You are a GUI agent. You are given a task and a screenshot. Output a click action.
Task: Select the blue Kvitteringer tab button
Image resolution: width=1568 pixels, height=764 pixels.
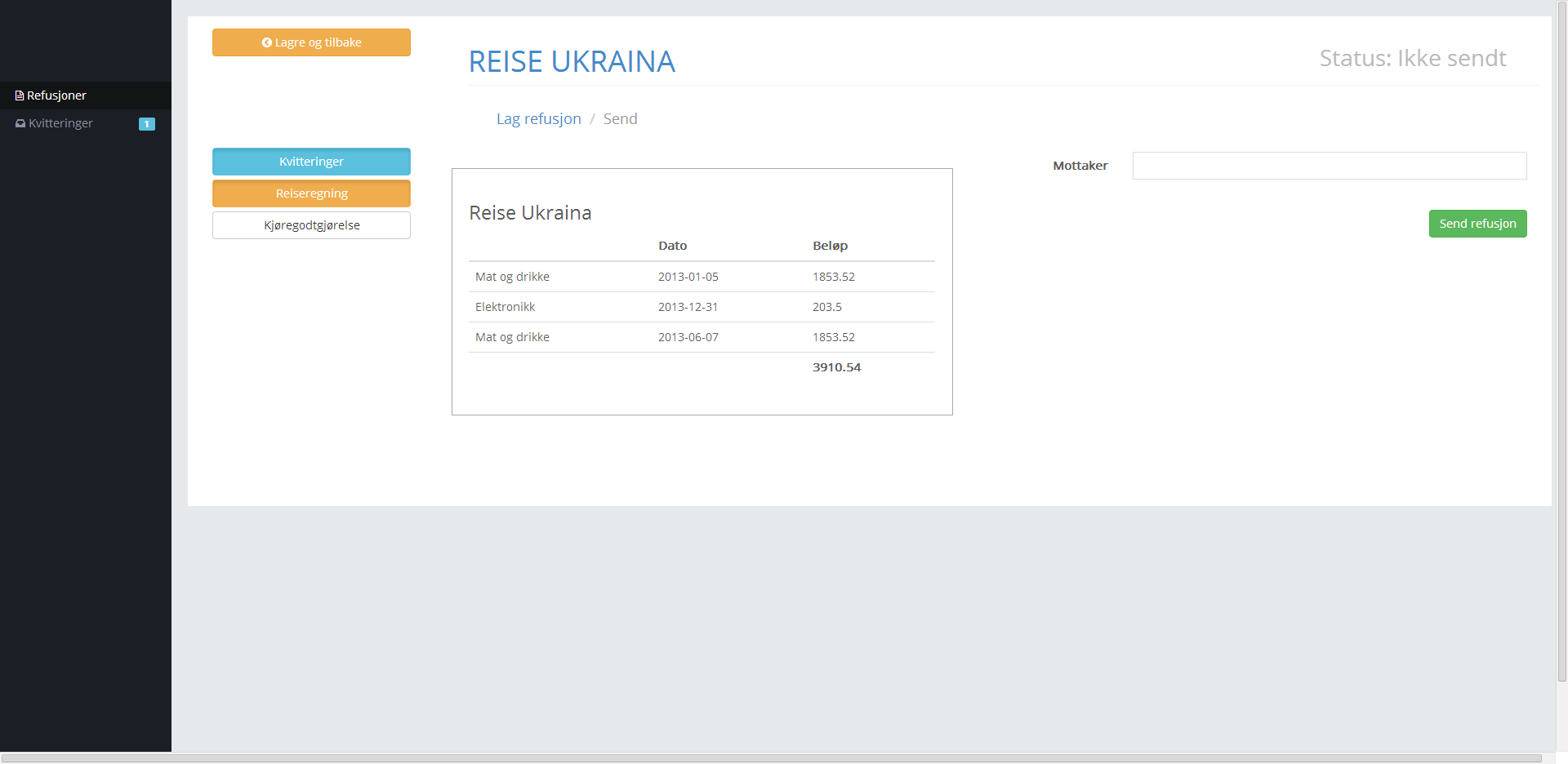pyautogui.click(x=311, y=162)
